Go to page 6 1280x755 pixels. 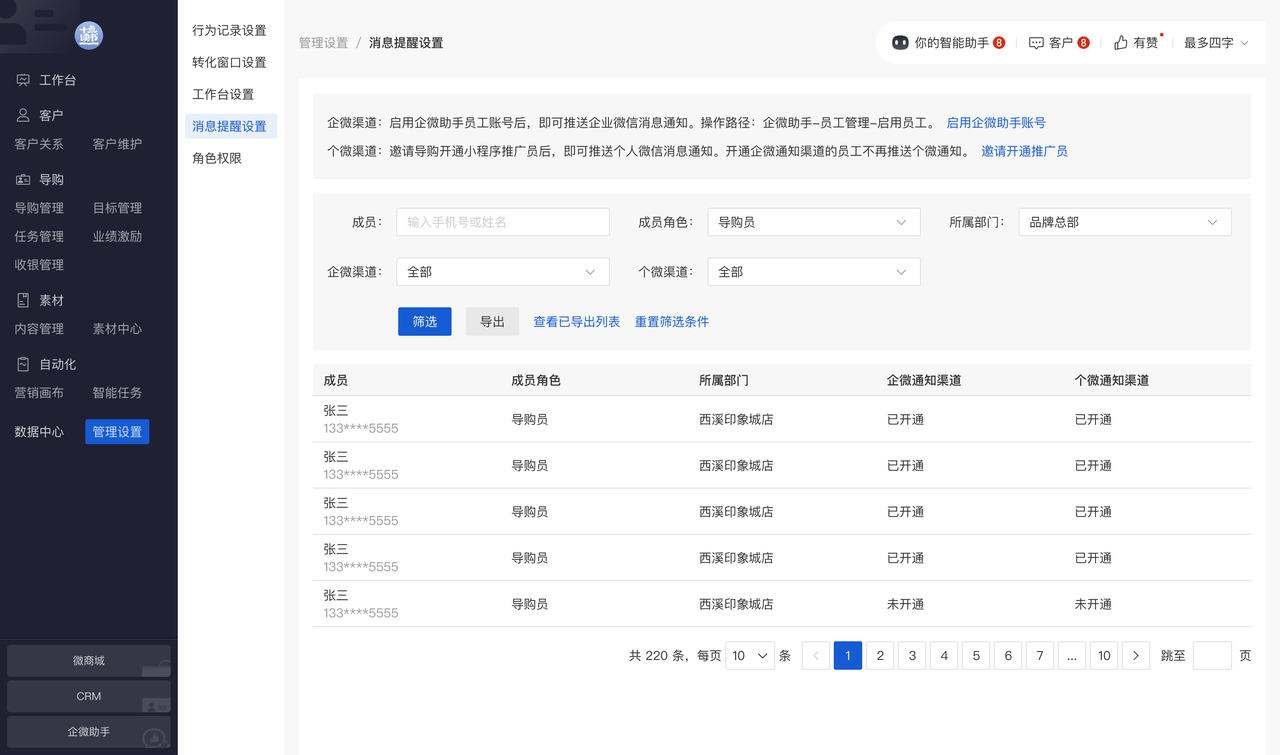click(1008, 656)
